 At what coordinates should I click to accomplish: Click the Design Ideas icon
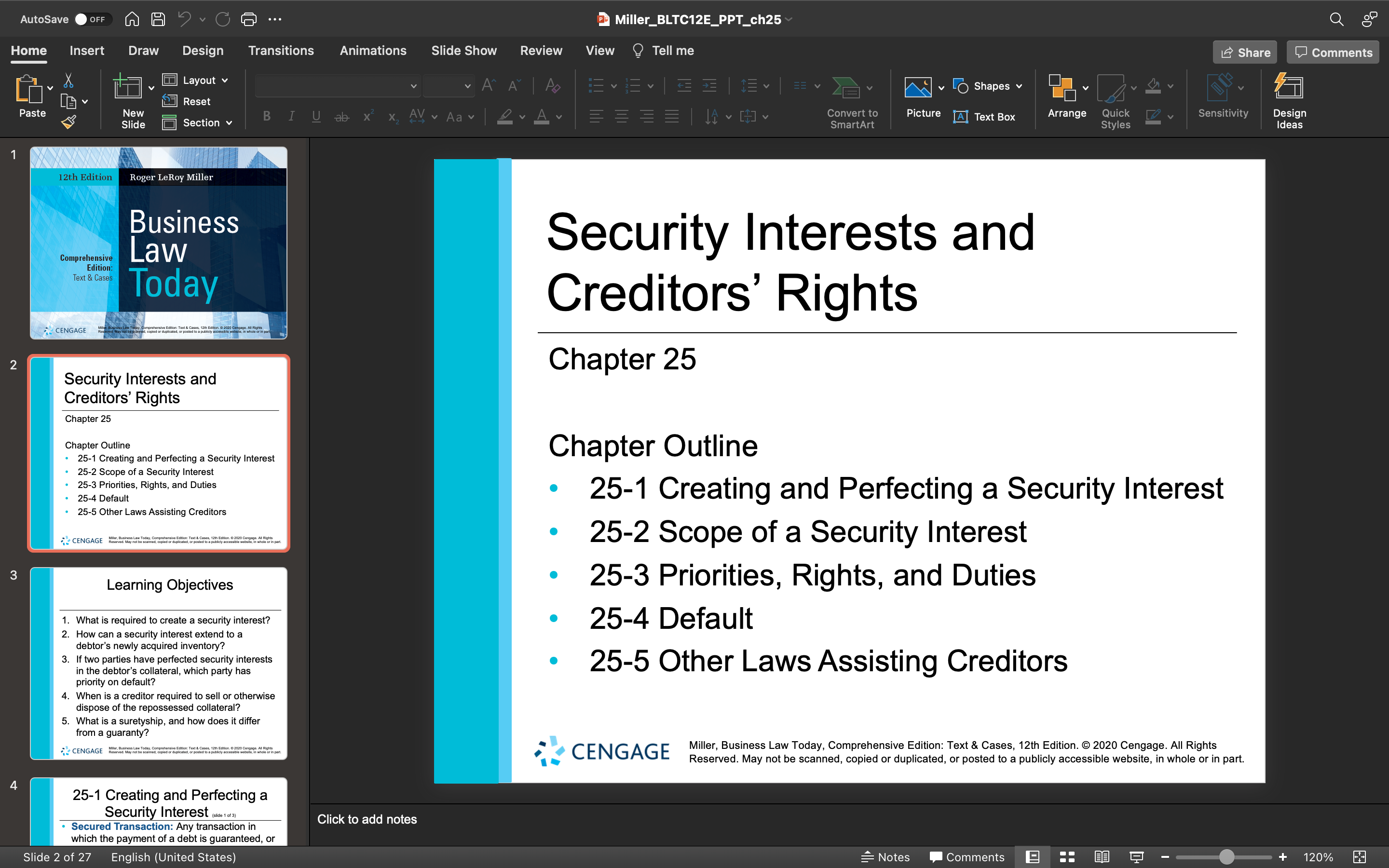coord(1289,87)
